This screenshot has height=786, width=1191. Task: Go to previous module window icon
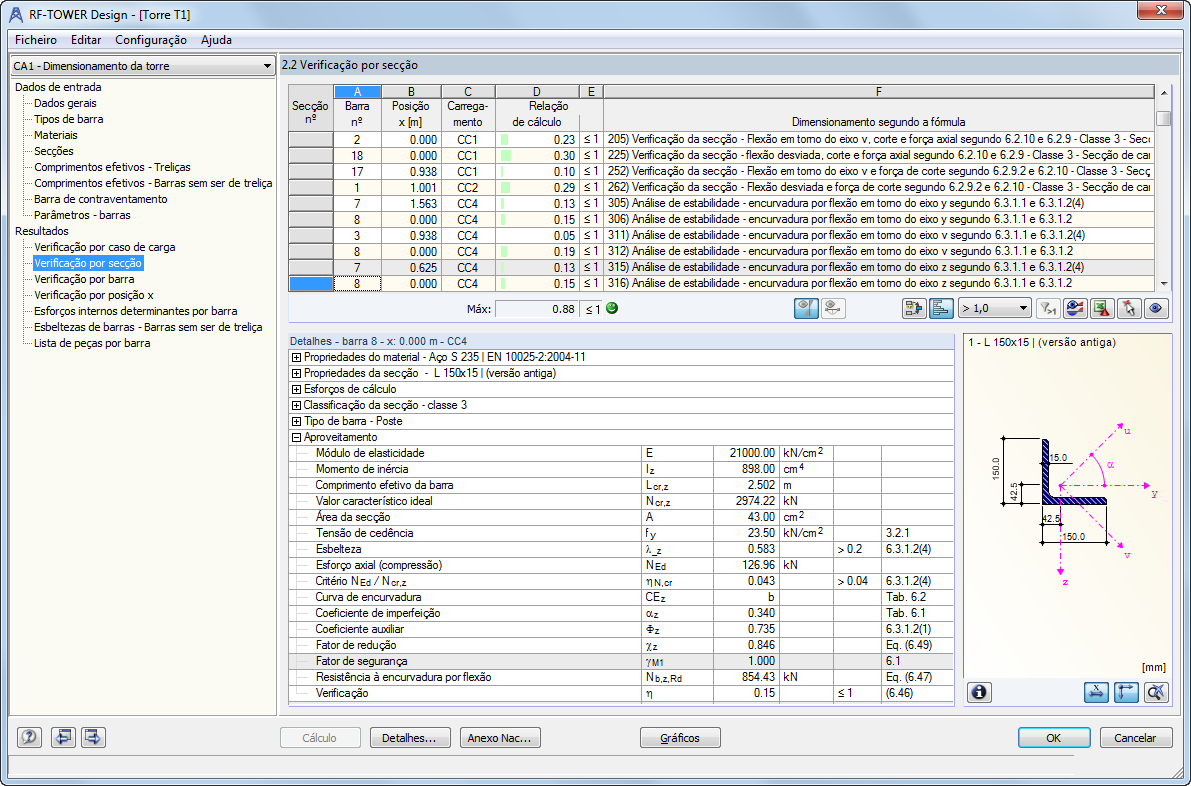click(63, 737)
